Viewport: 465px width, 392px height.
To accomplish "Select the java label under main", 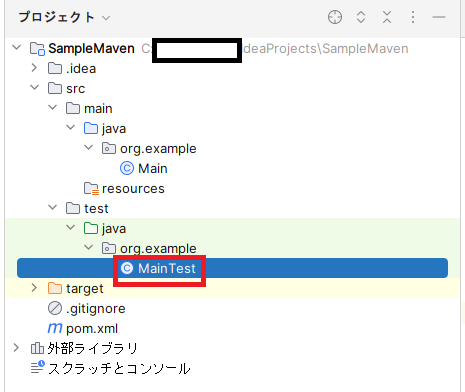I will point(114,129).
